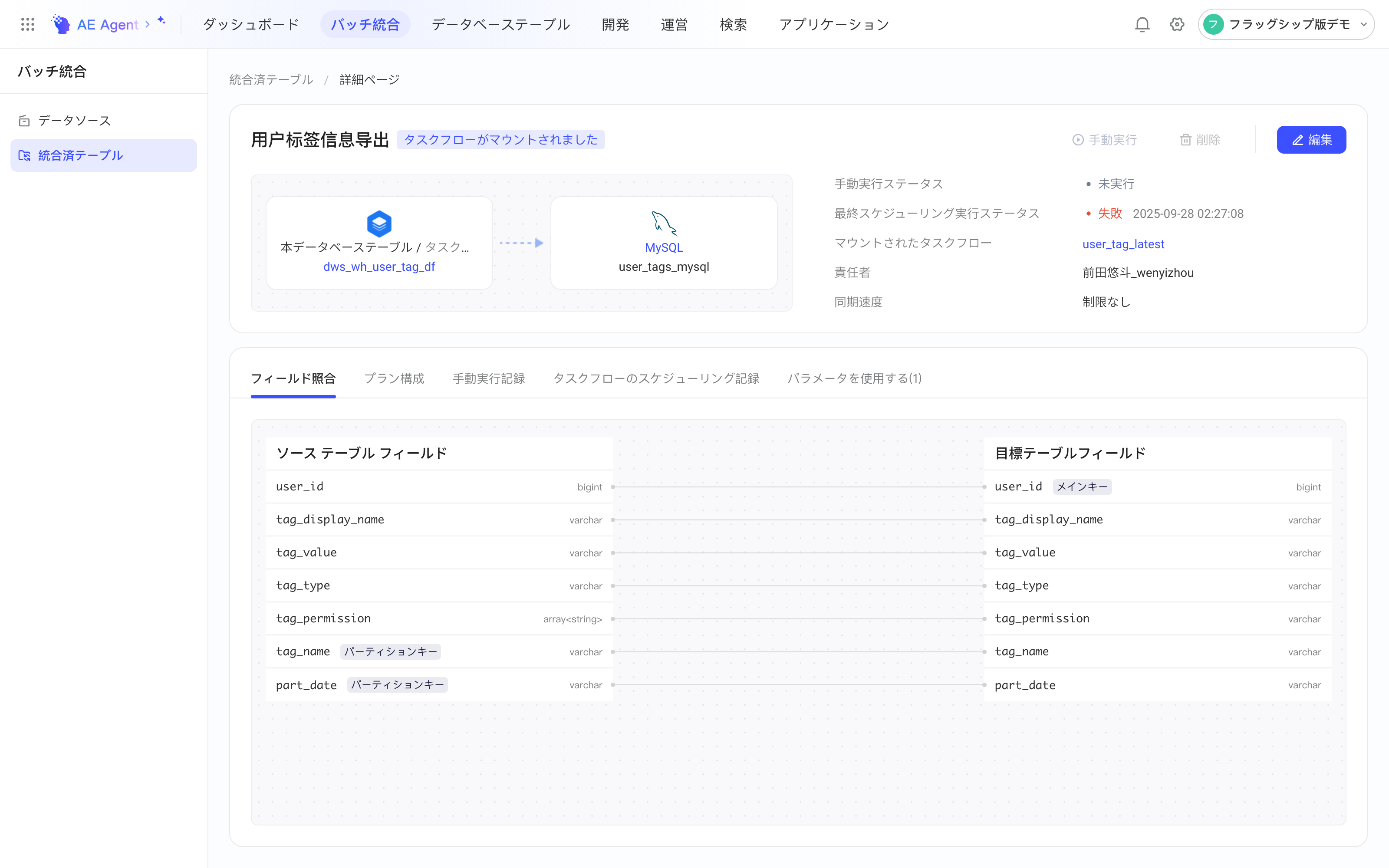Click the sparkle icon next to AE Agent
The height and width of the screenshot is (868, 1389).
[161, 21]
